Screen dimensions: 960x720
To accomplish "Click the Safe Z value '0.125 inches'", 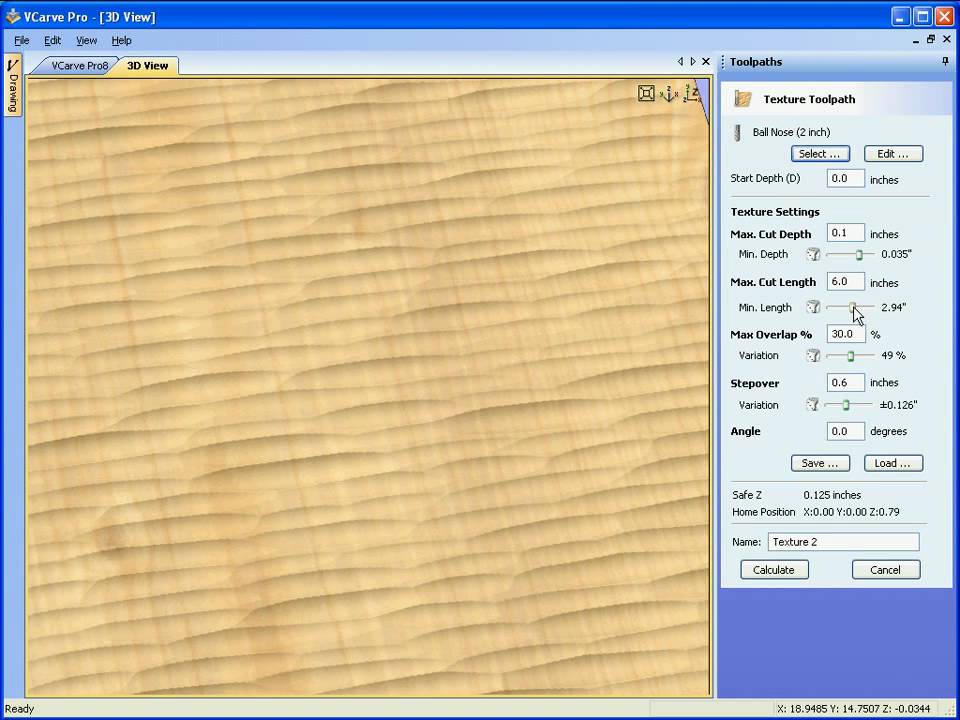I will pyautogui.click(x=832, y=495).
